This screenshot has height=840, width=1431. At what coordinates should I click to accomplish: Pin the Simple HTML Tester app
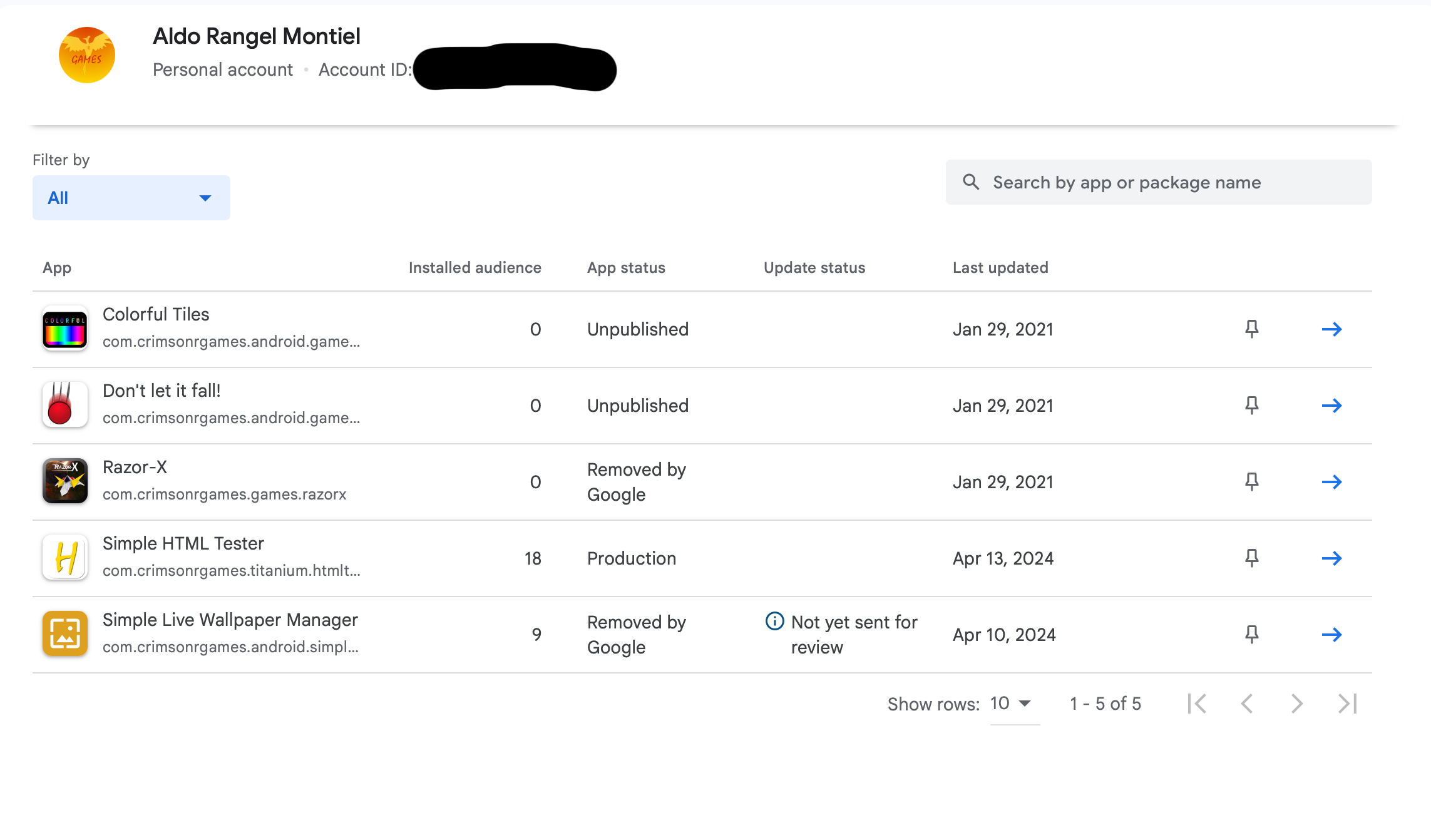click(1251, 558)
